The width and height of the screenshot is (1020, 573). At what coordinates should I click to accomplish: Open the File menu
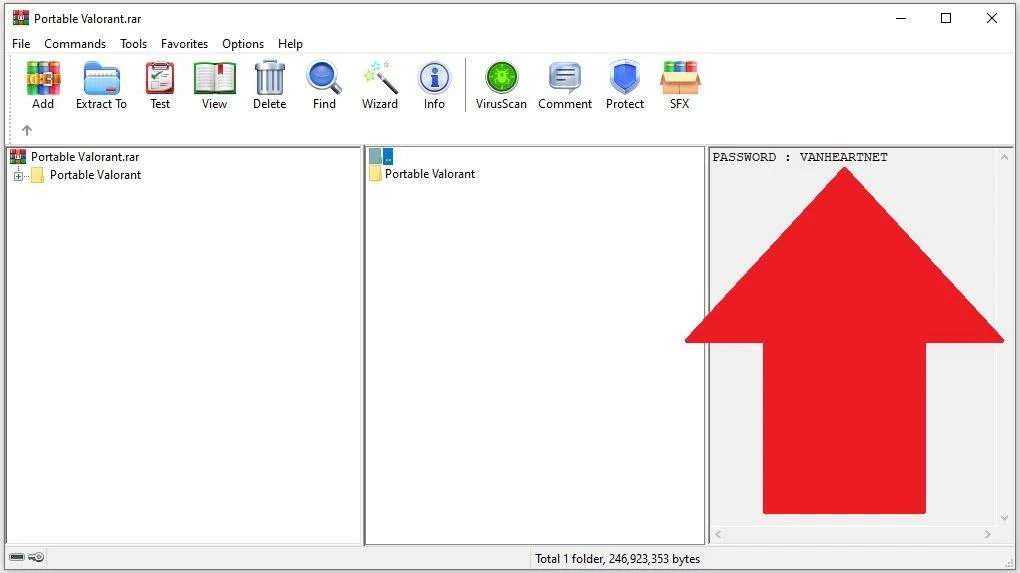[x=21, y=44]
